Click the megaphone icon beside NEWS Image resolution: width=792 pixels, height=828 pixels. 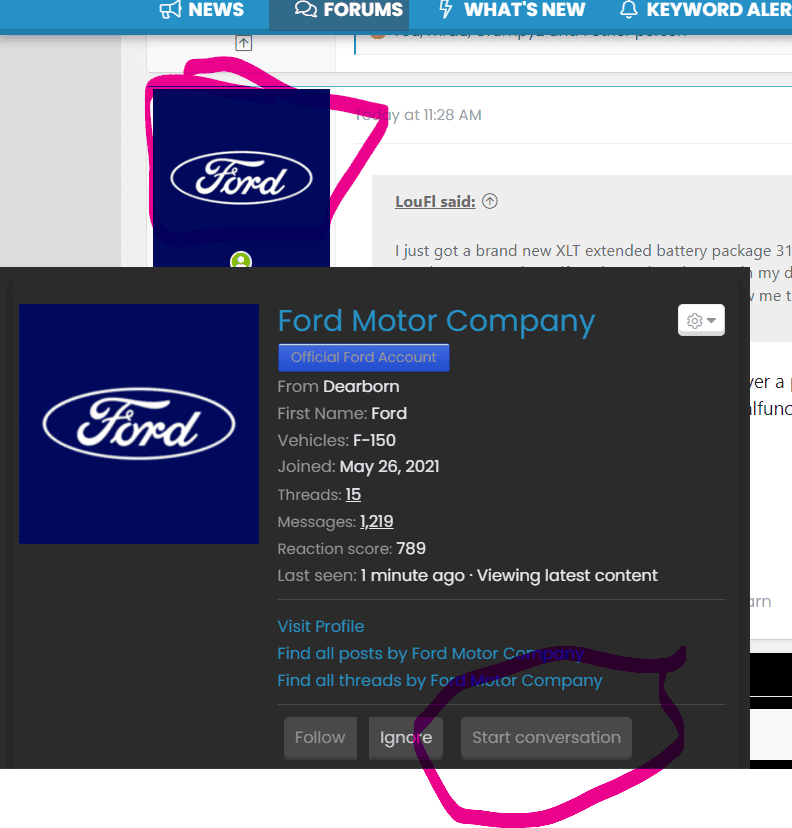tap(170, 10)
